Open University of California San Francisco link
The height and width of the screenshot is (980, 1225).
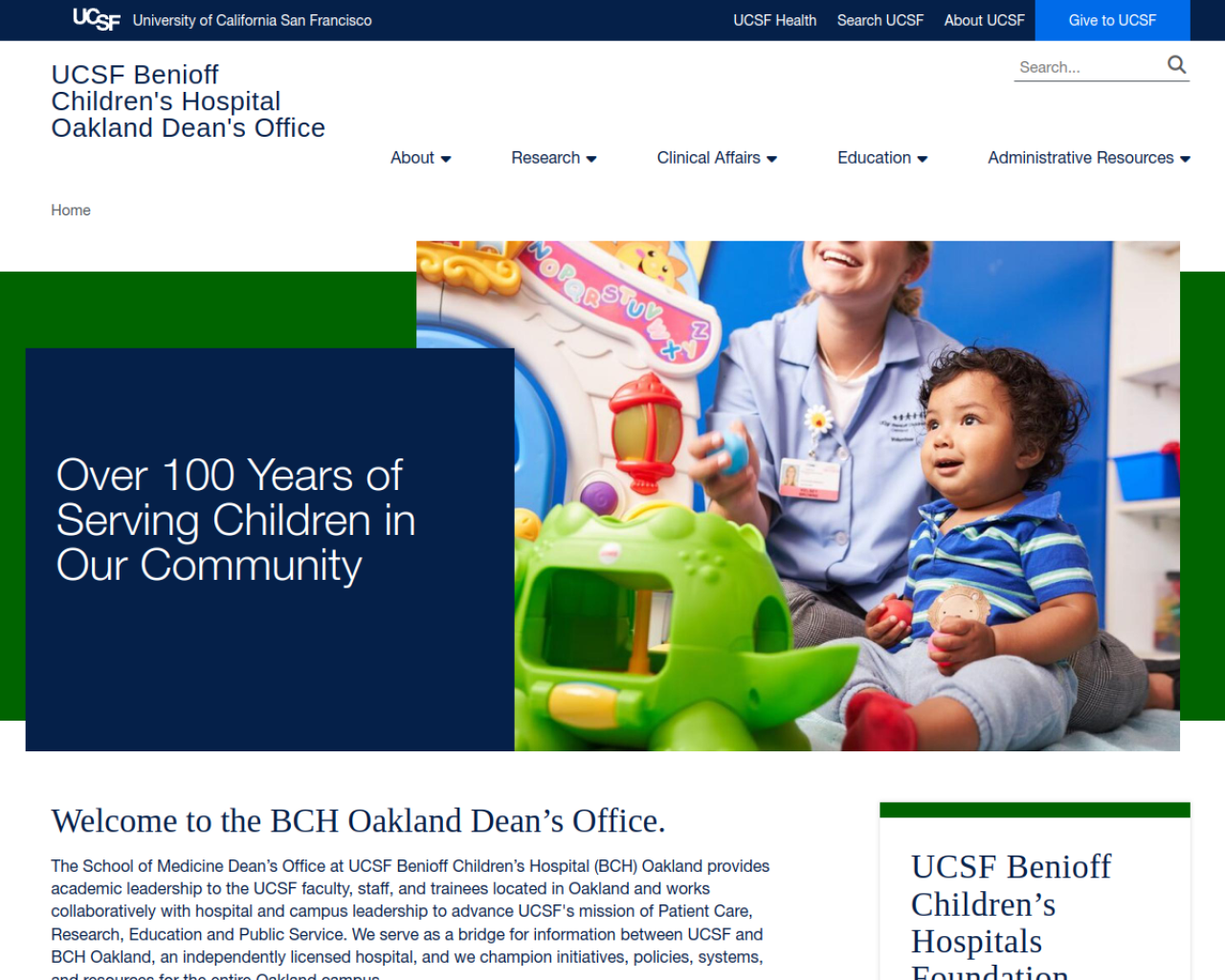click(252, 20)
